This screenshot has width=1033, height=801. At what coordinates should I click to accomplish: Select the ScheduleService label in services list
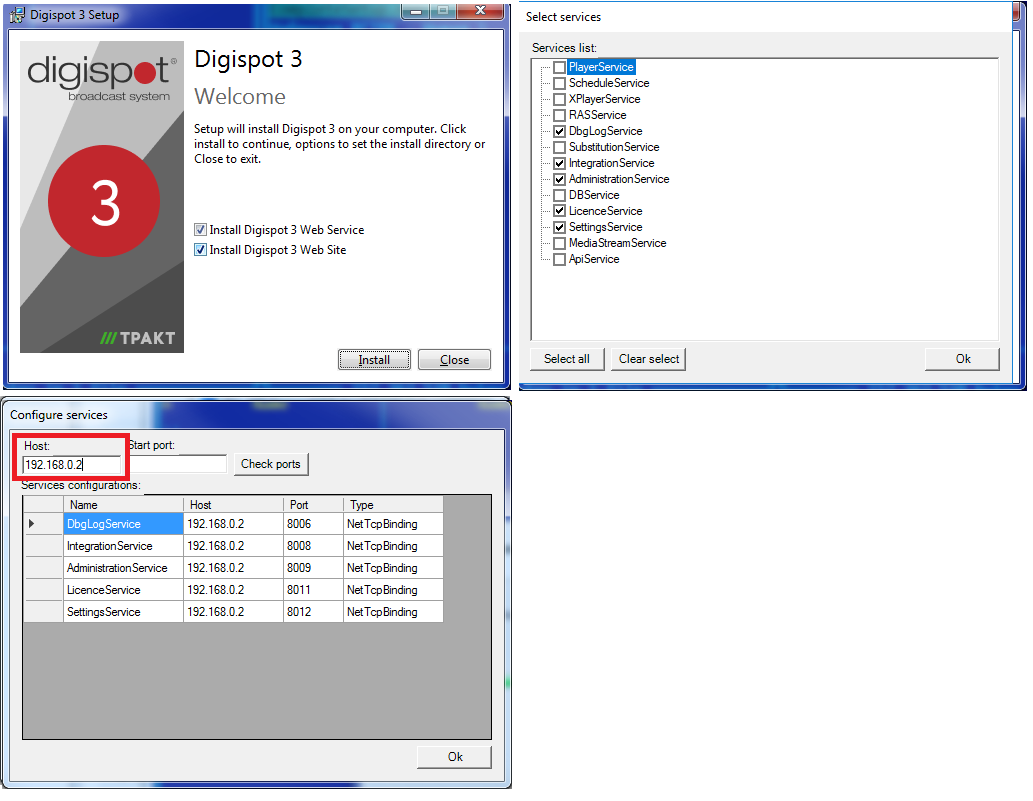(x=609, y=83)
